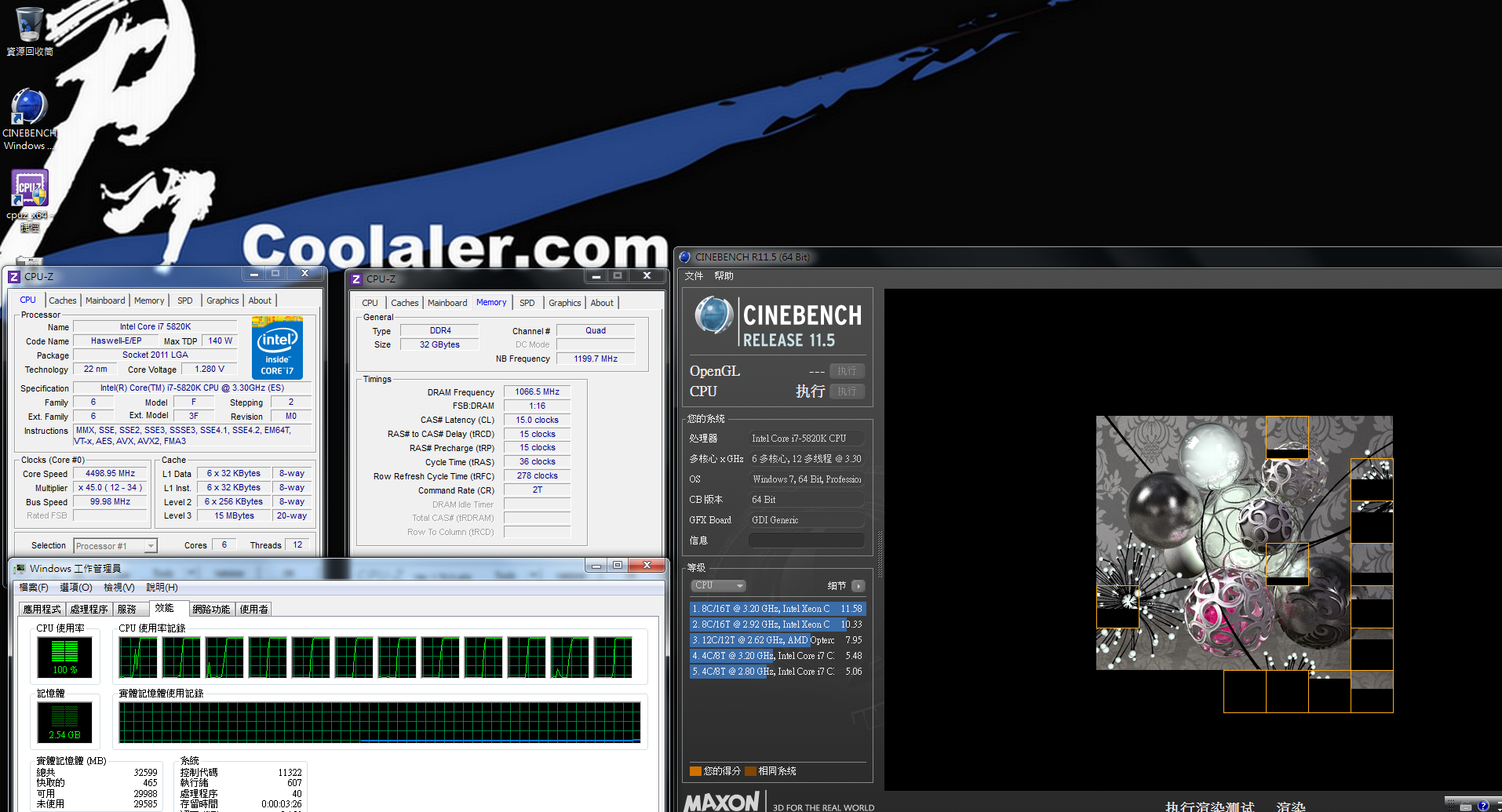Click the CPU-Z title icon of left window

(13, 277)
